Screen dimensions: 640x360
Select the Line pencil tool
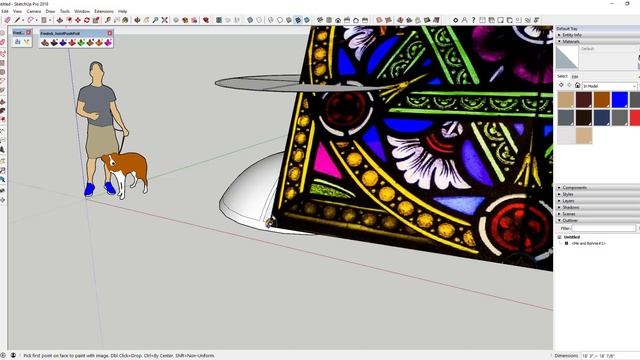(x=17, y=20)
